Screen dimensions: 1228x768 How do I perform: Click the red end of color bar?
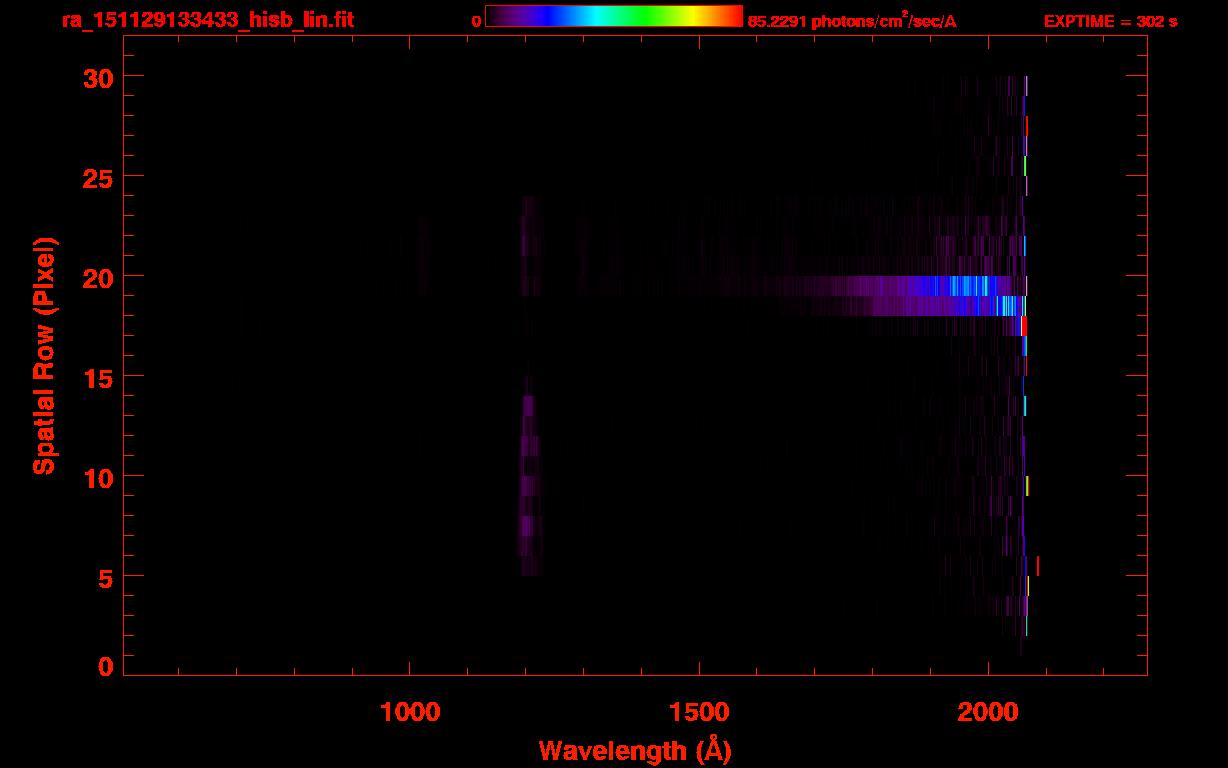coord(729,16)
